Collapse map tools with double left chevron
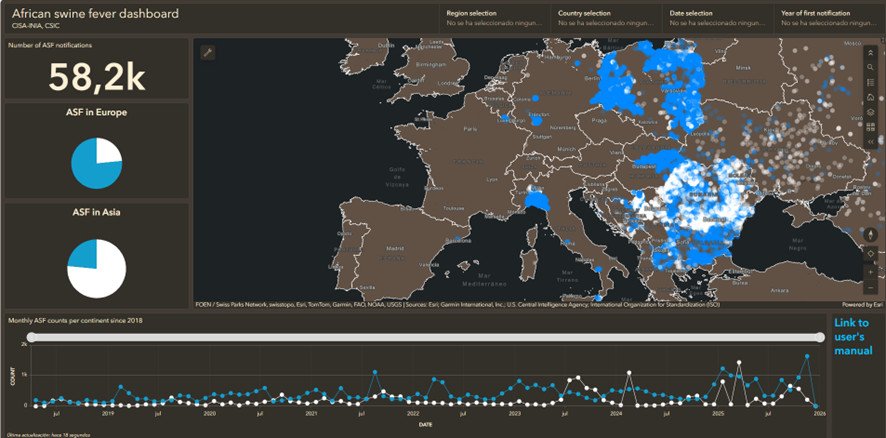 871,142
